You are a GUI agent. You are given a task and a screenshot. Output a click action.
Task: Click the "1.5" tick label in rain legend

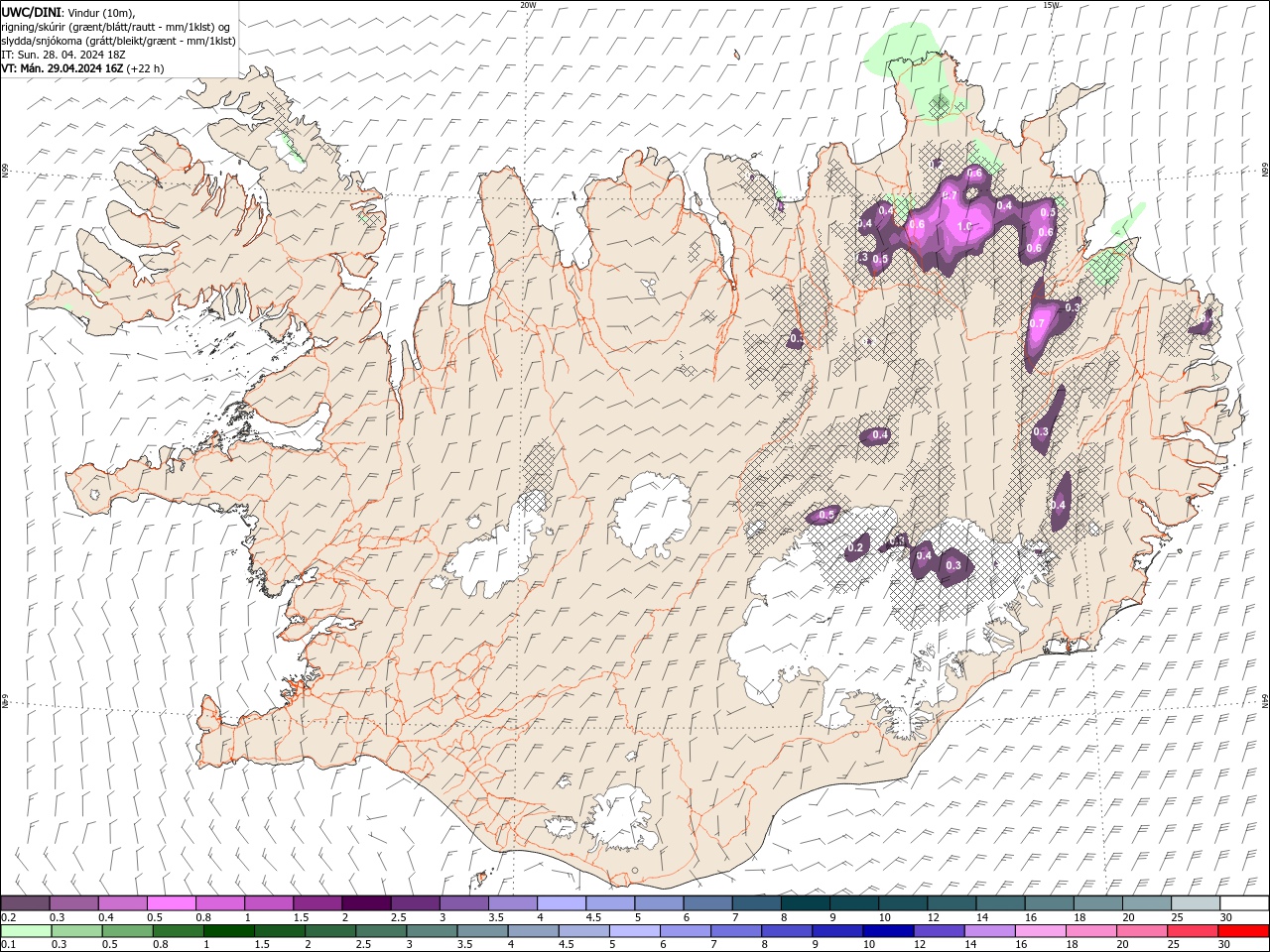[x=262, y=944]
